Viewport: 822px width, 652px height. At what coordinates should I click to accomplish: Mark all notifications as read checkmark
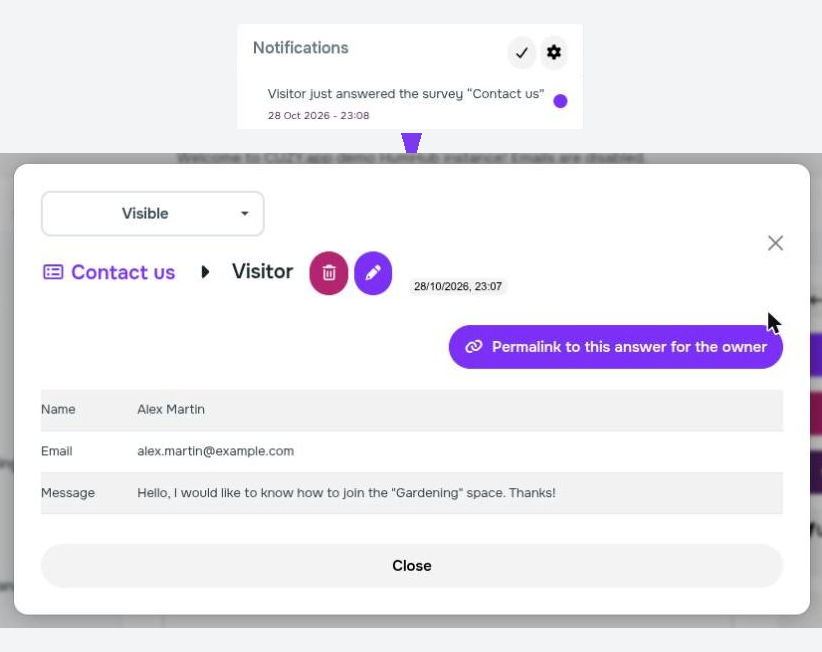pyautogui.click(x=522, y=52)
